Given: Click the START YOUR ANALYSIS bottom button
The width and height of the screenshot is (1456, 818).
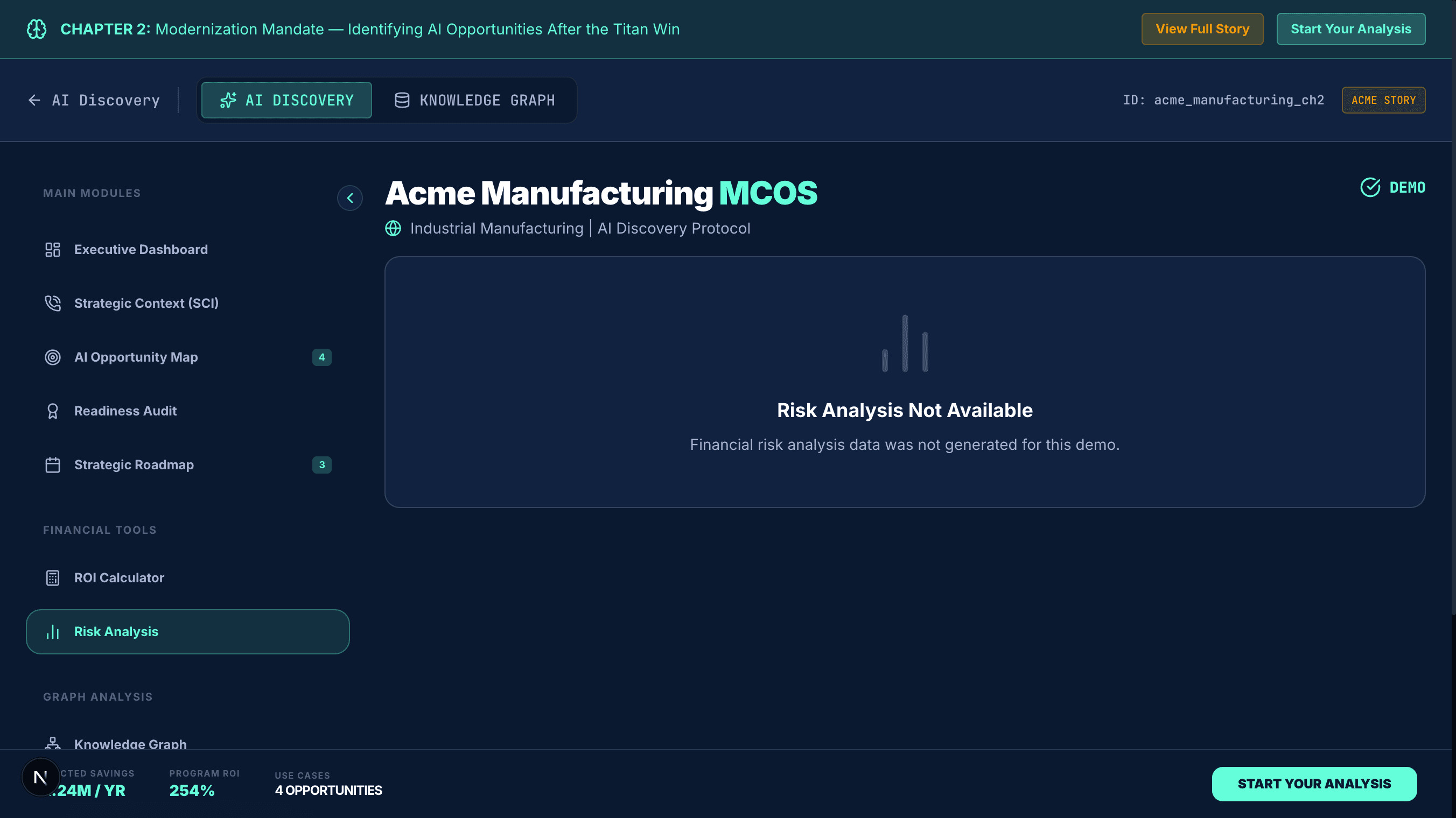Looking at the screenshot, I should click(1314, 784).
